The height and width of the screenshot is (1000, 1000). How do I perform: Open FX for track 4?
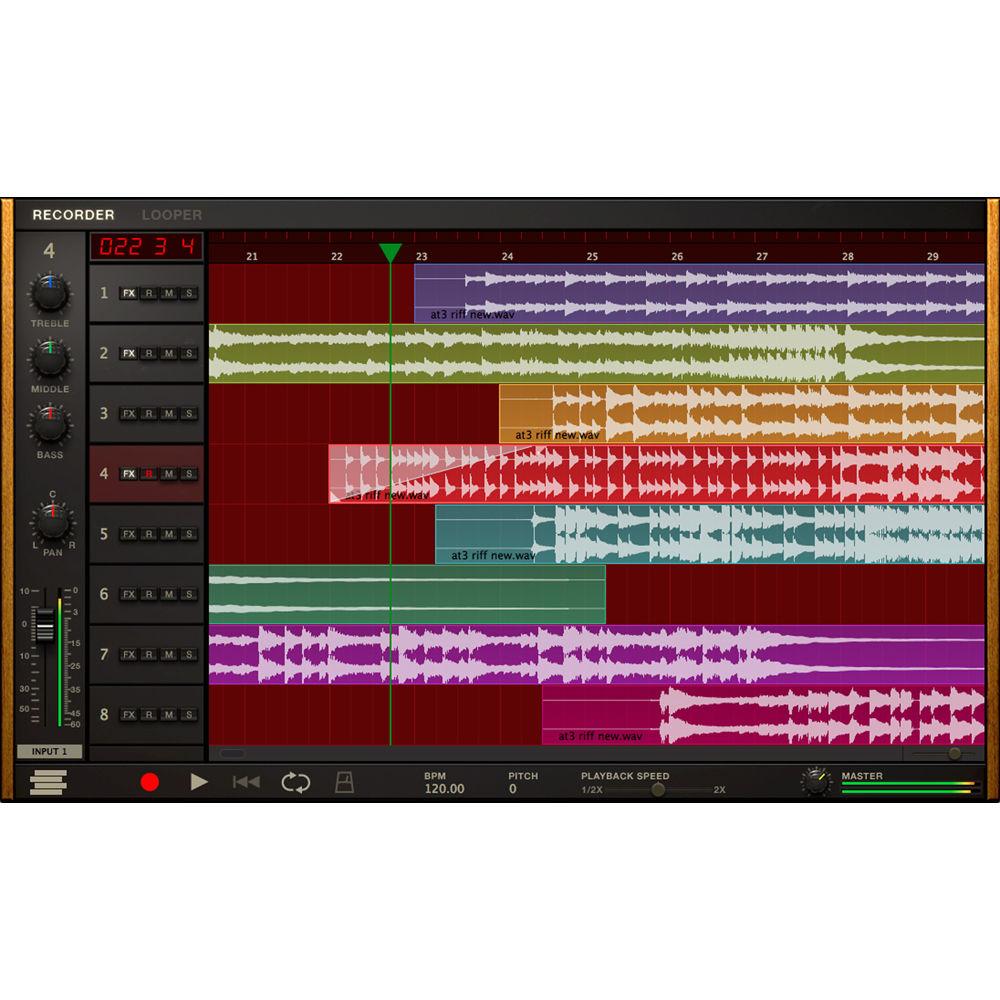click(129, 473)
